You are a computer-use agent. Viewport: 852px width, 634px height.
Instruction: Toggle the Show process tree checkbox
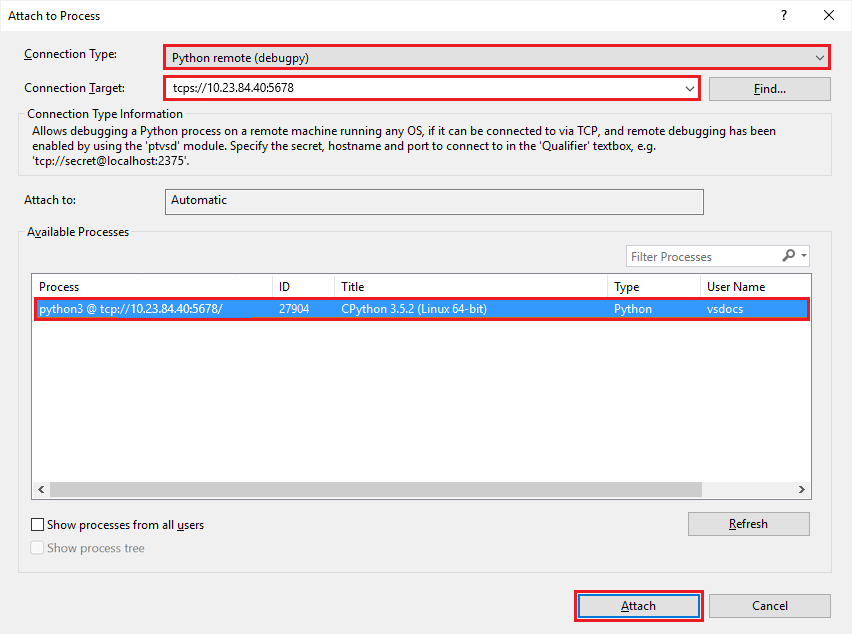(37, 547)
